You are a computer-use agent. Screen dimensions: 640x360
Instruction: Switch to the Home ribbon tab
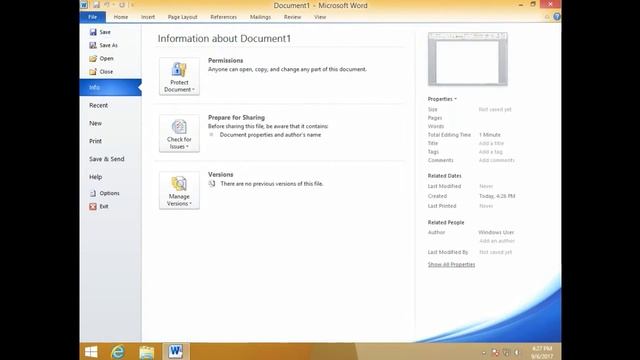pyautogui.click(x=121, y=17)
